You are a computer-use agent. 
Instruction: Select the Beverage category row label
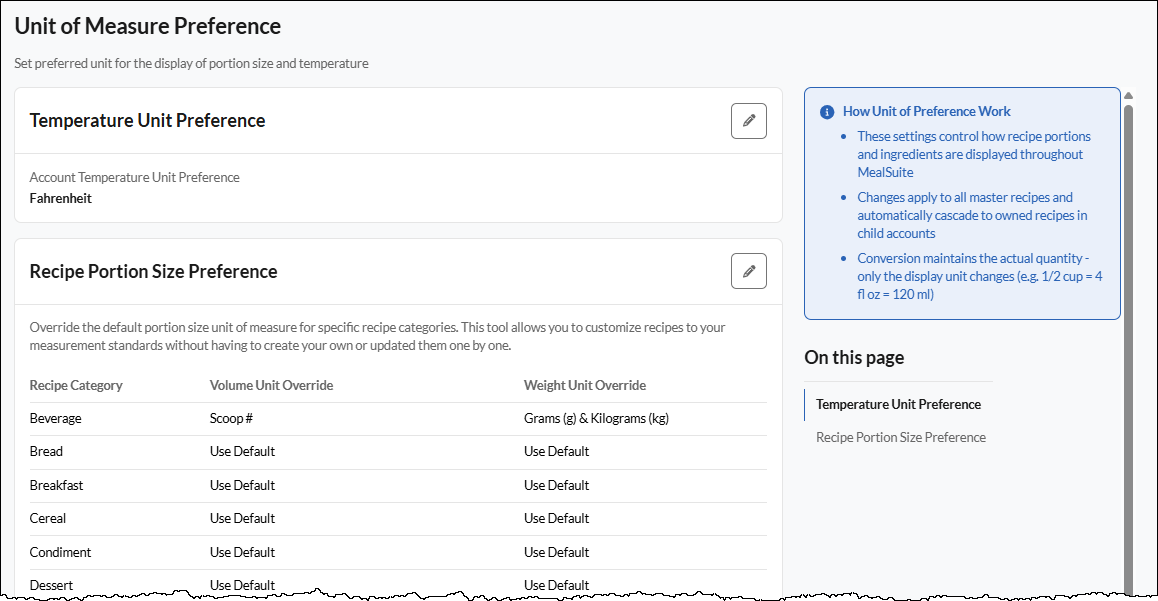55,418
